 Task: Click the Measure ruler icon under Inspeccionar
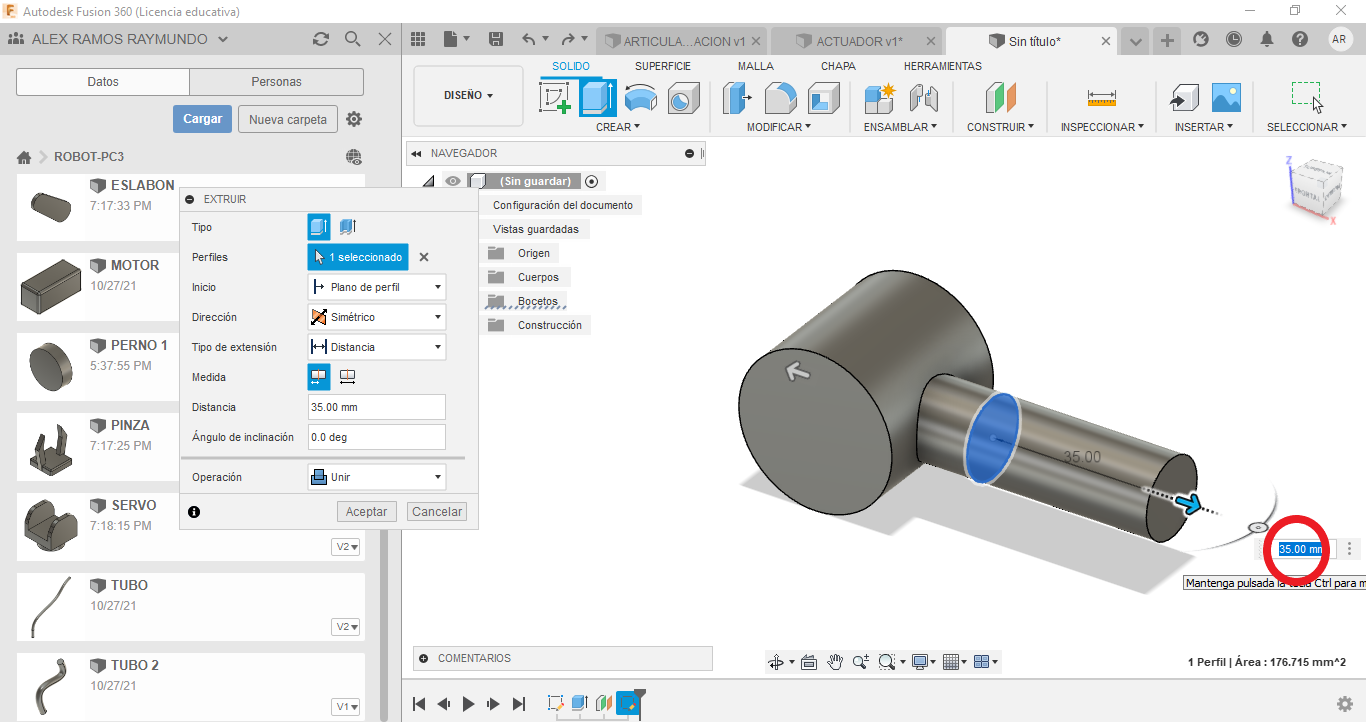(x=1101, y=98)
